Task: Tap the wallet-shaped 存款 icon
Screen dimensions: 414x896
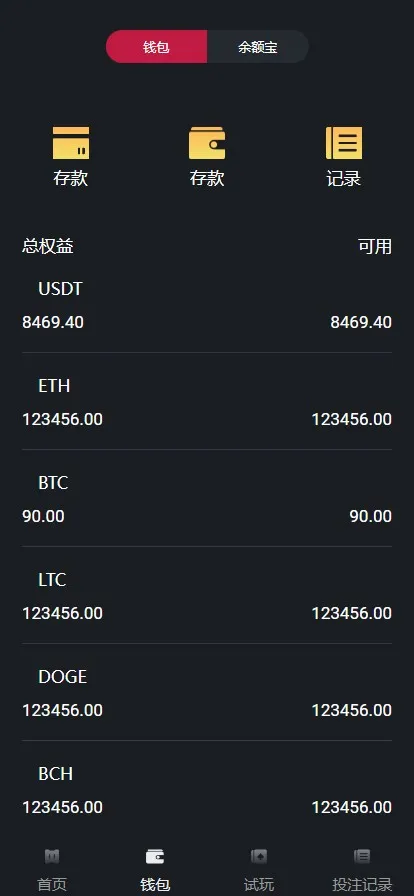Action: (207, 143)
